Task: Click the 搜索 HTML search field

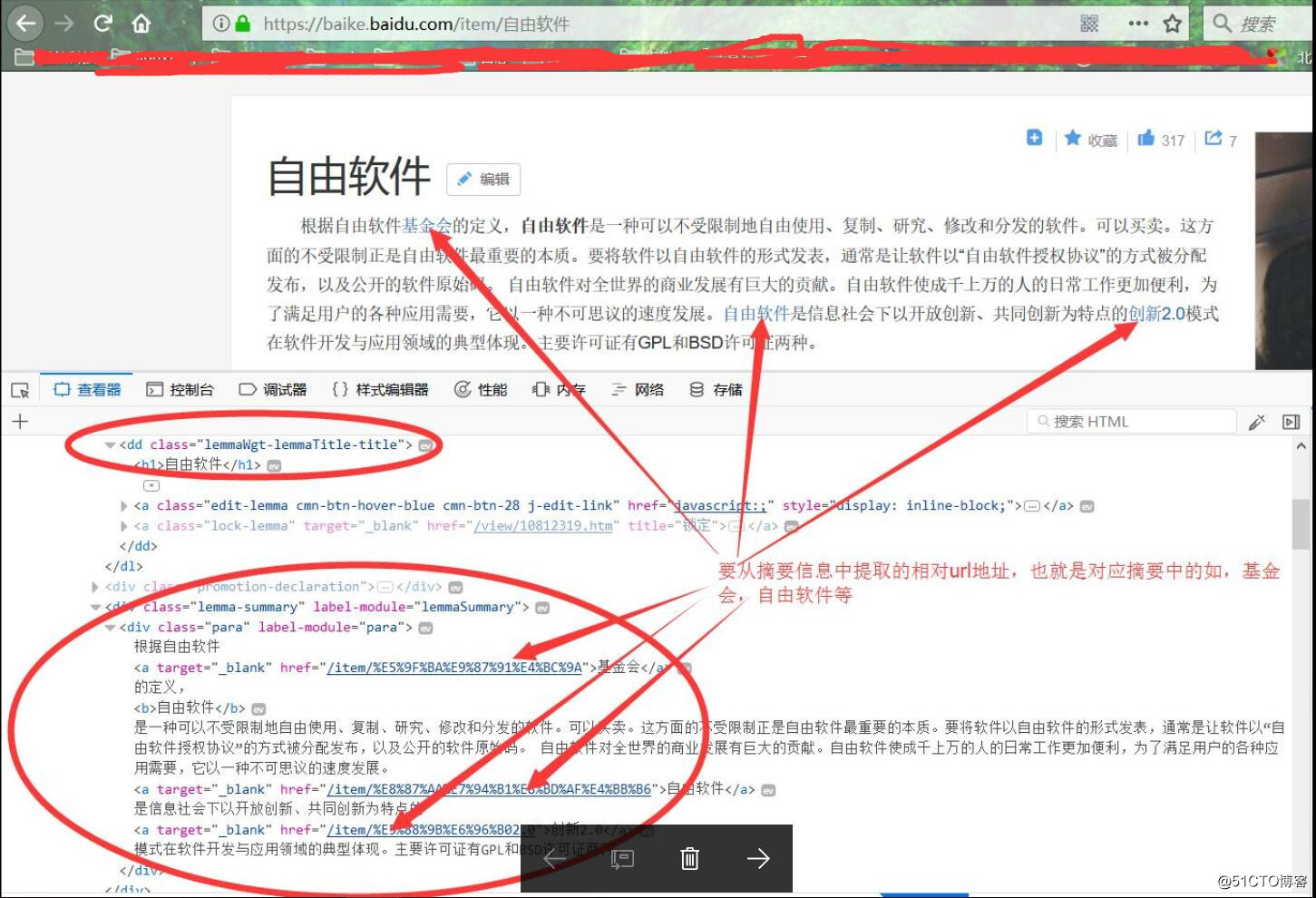Action: point(1132,422)
